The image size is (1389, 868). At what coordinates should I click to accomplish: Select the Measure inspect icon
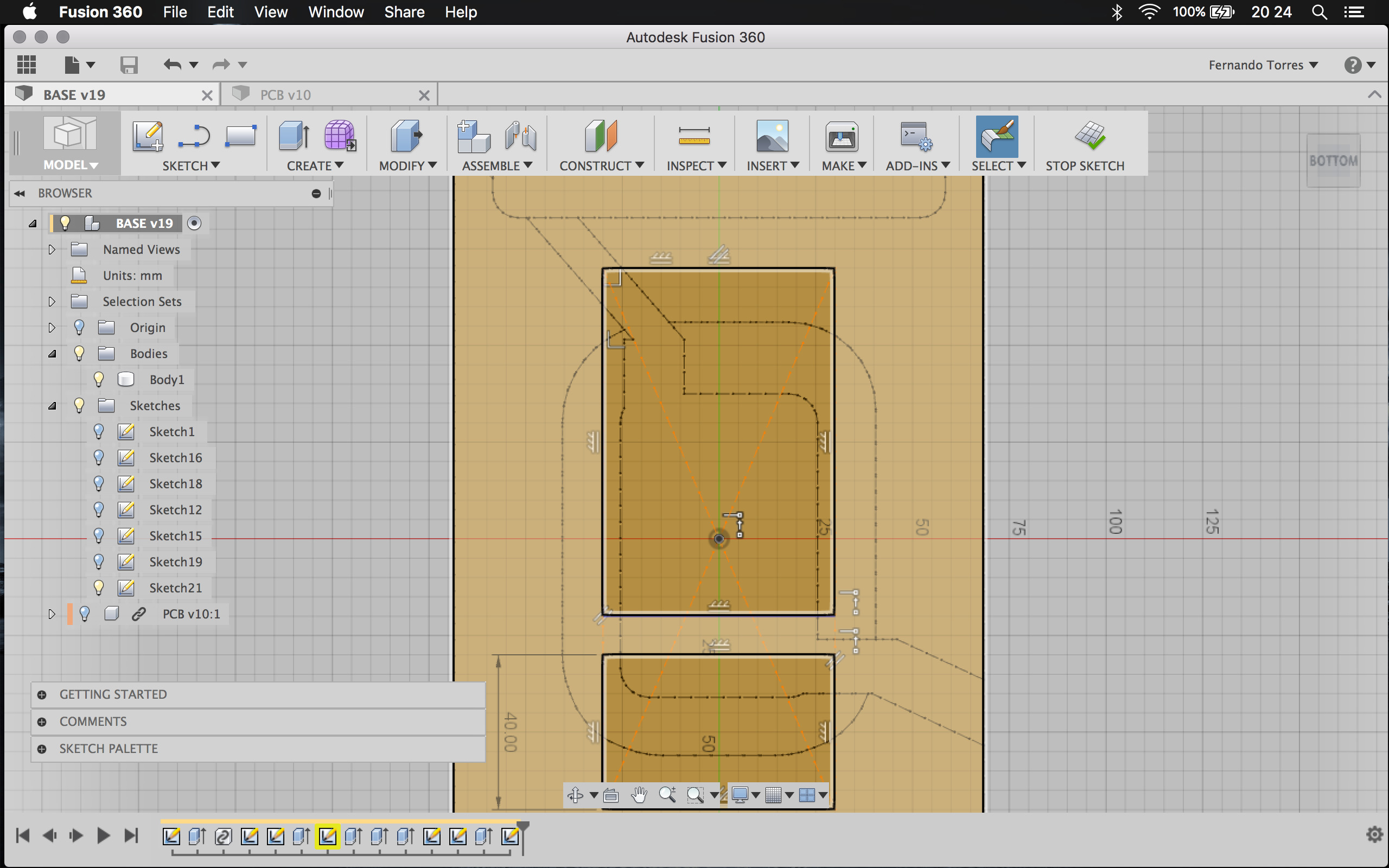[x=694, y=137]
